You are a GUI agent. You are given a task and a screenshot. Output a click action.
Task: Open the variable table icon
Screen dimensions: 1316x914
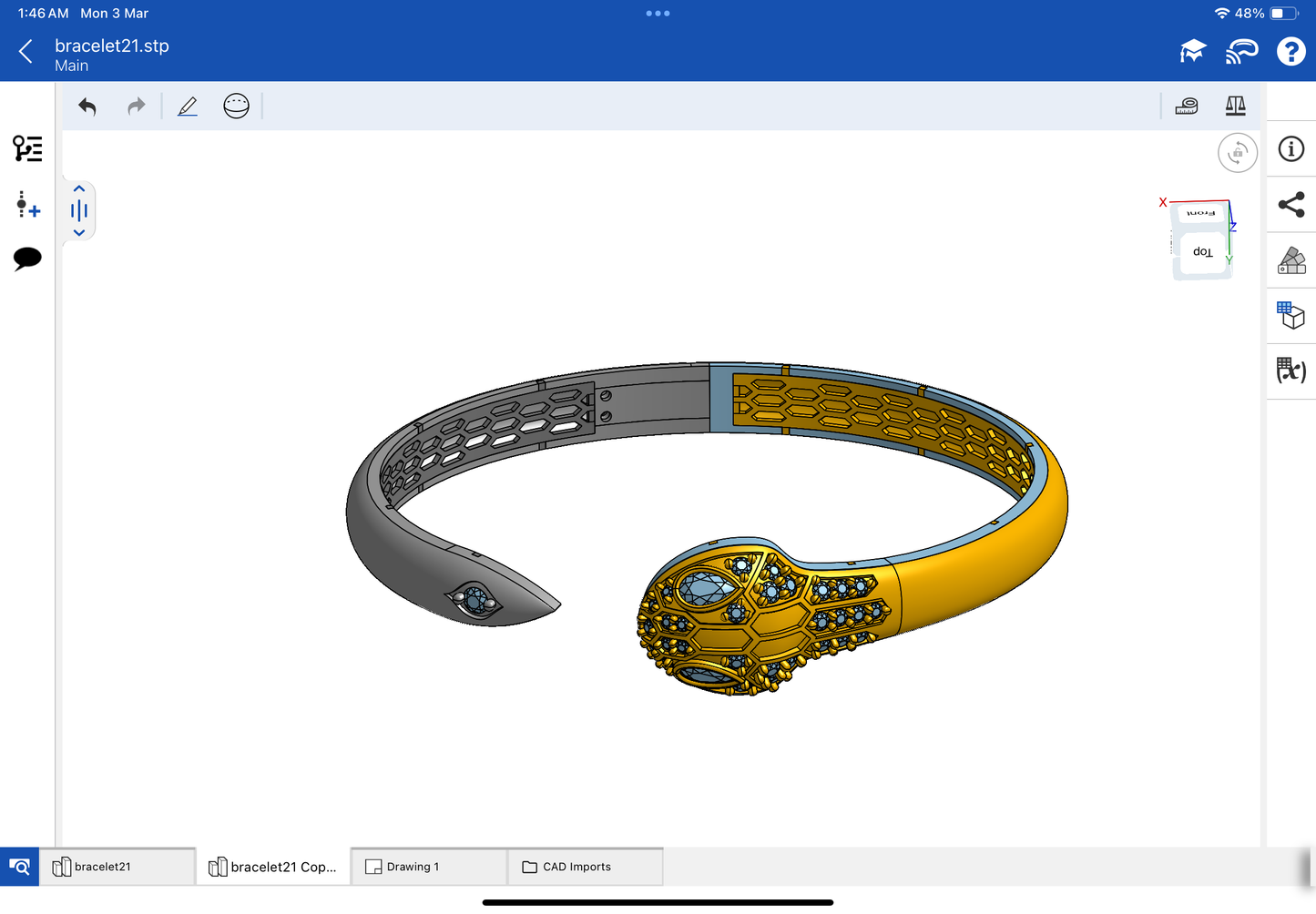(x=1290, y=370)
